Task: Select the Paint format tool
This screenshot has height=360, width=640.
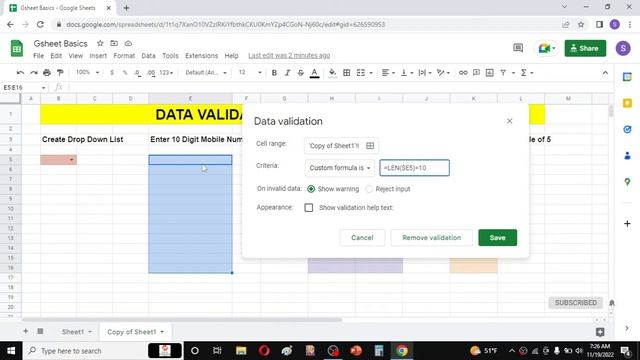Action: tap(60, 73)
